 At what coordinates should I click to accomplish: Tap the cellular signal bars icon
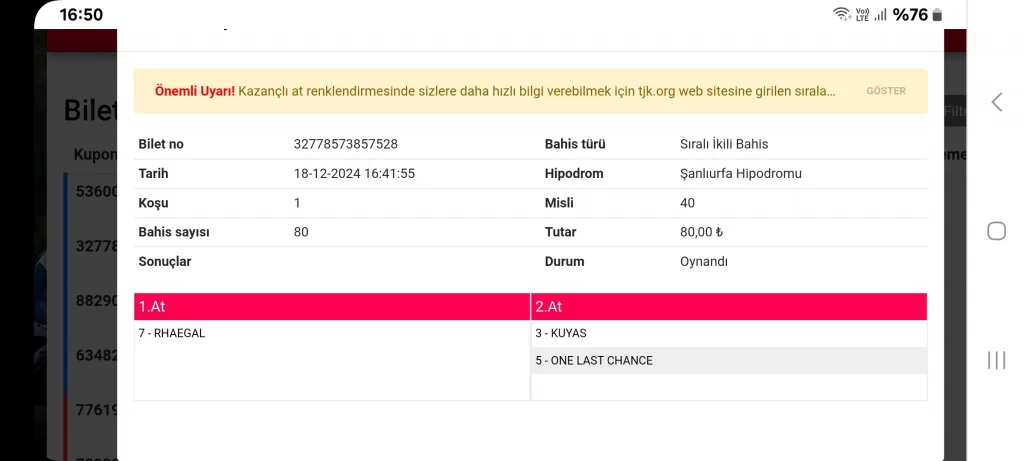pyautogui.click(x=881, y=14)
